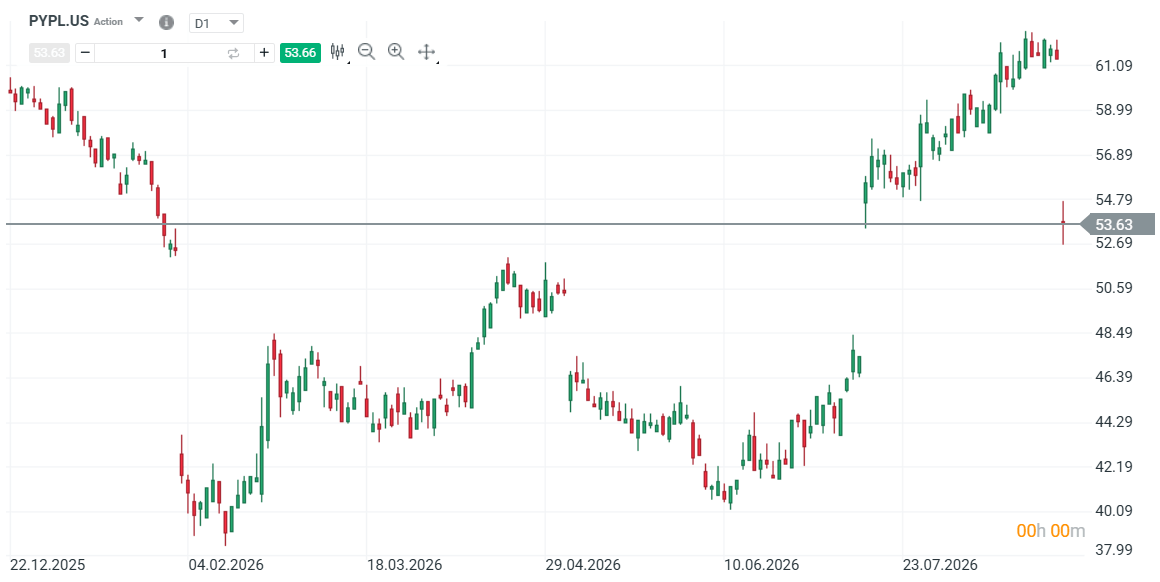This screenshot has height=582, width=1160.
Task: Show instrument information via the info icon
Action: click(x=166, y=22)
